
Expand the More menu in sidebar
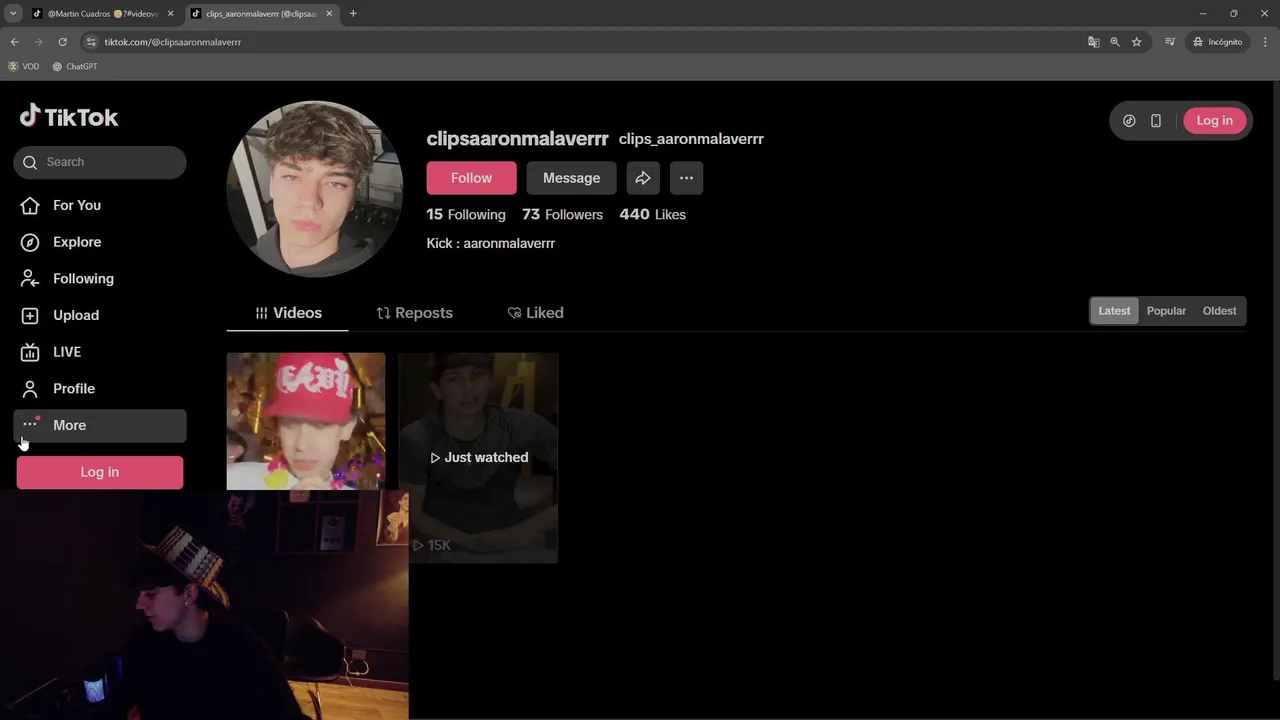(x=100, y=425)
